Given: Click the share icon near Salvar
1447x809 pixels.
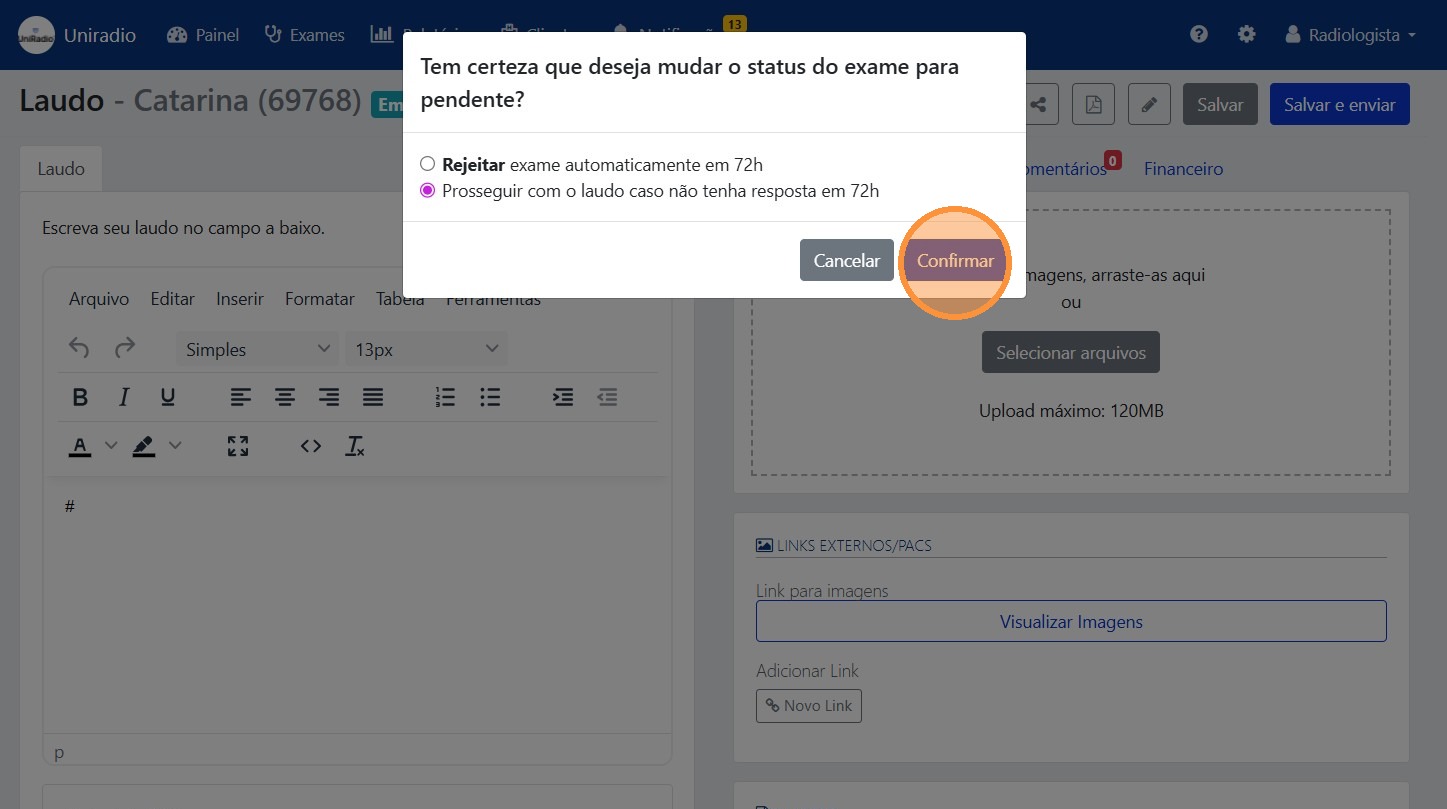Looking at the screenshot, I should pos(1038,103).
